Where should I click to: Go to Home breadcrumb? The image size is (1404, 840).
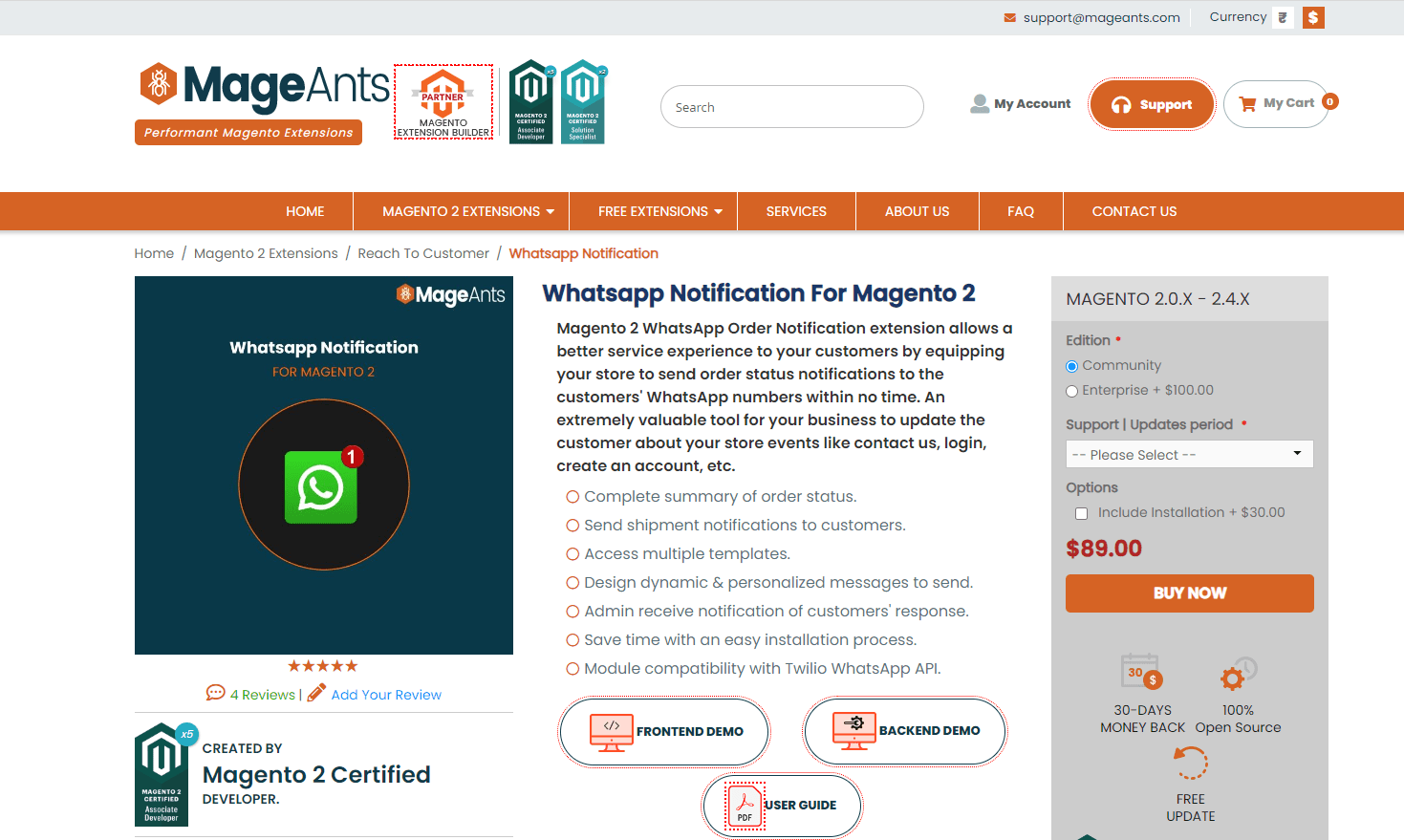pos(154,253)
